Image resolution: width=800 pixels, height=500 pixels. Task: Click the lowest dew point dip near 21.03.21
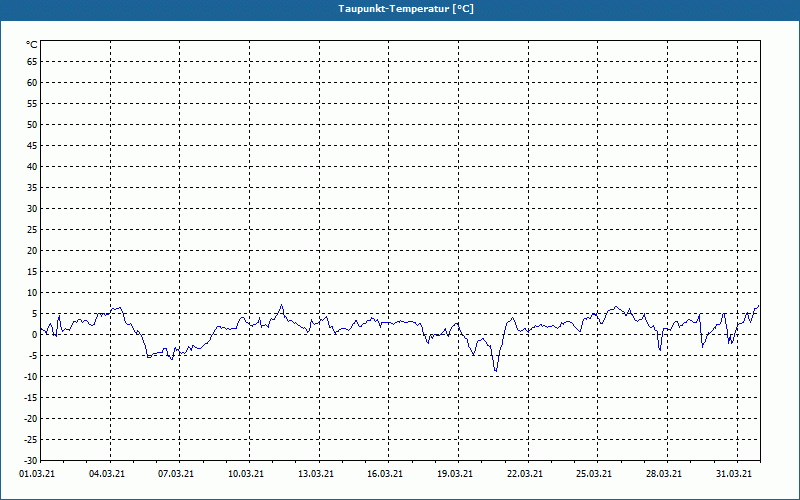(496, 370)
